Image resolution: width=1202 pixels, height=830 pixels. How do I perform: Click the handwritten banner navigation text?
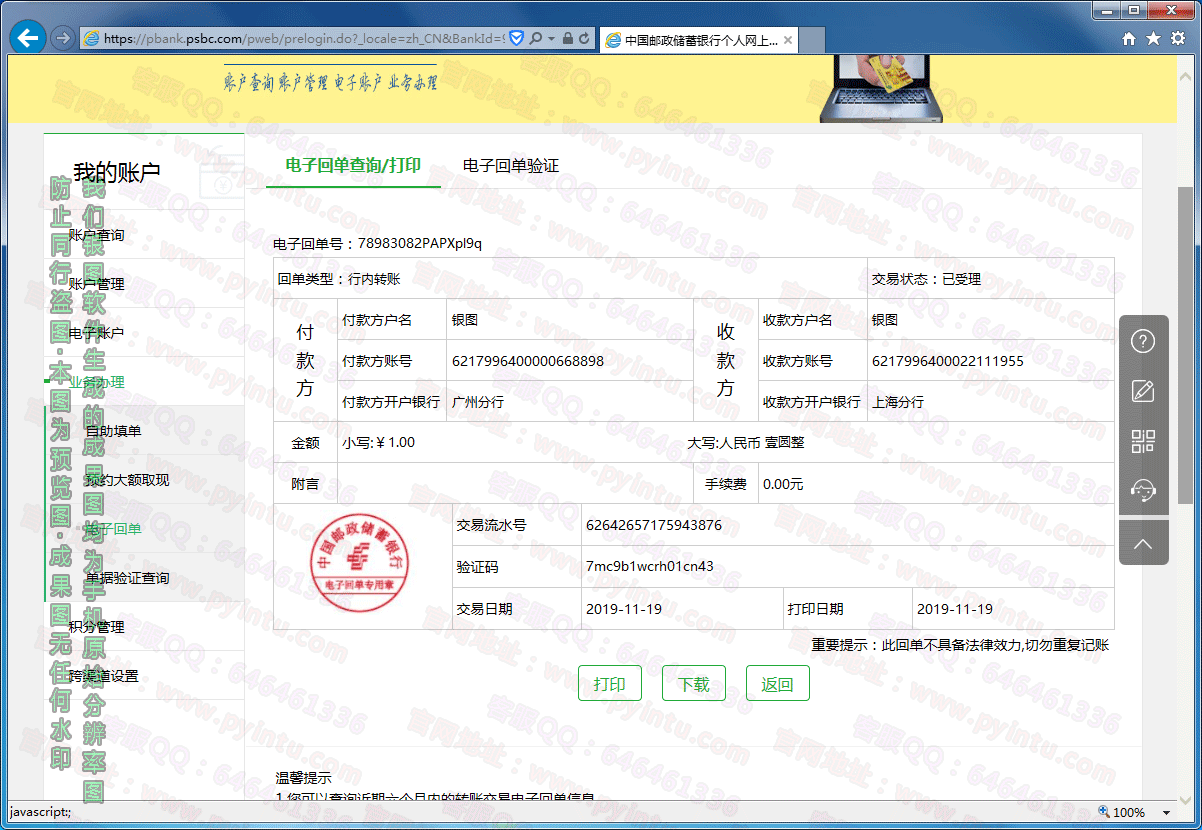click(331, 82)
